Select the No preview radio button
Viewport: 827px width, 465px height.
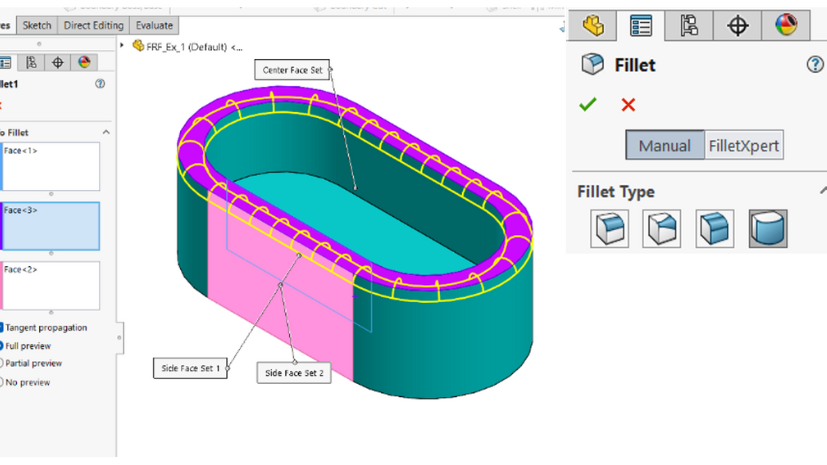(3, 382)
